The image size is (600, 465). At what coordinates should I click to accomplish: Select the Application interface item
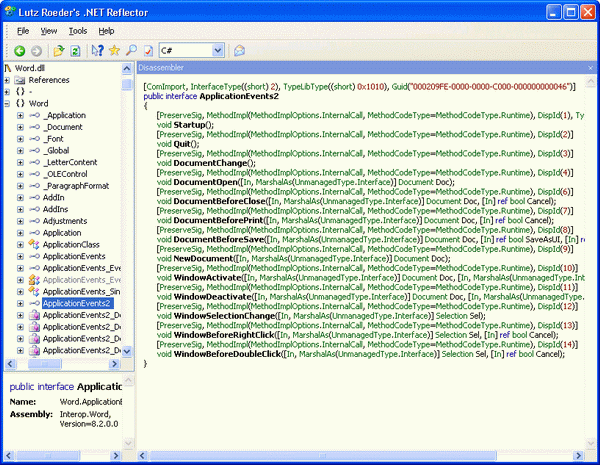62,233
